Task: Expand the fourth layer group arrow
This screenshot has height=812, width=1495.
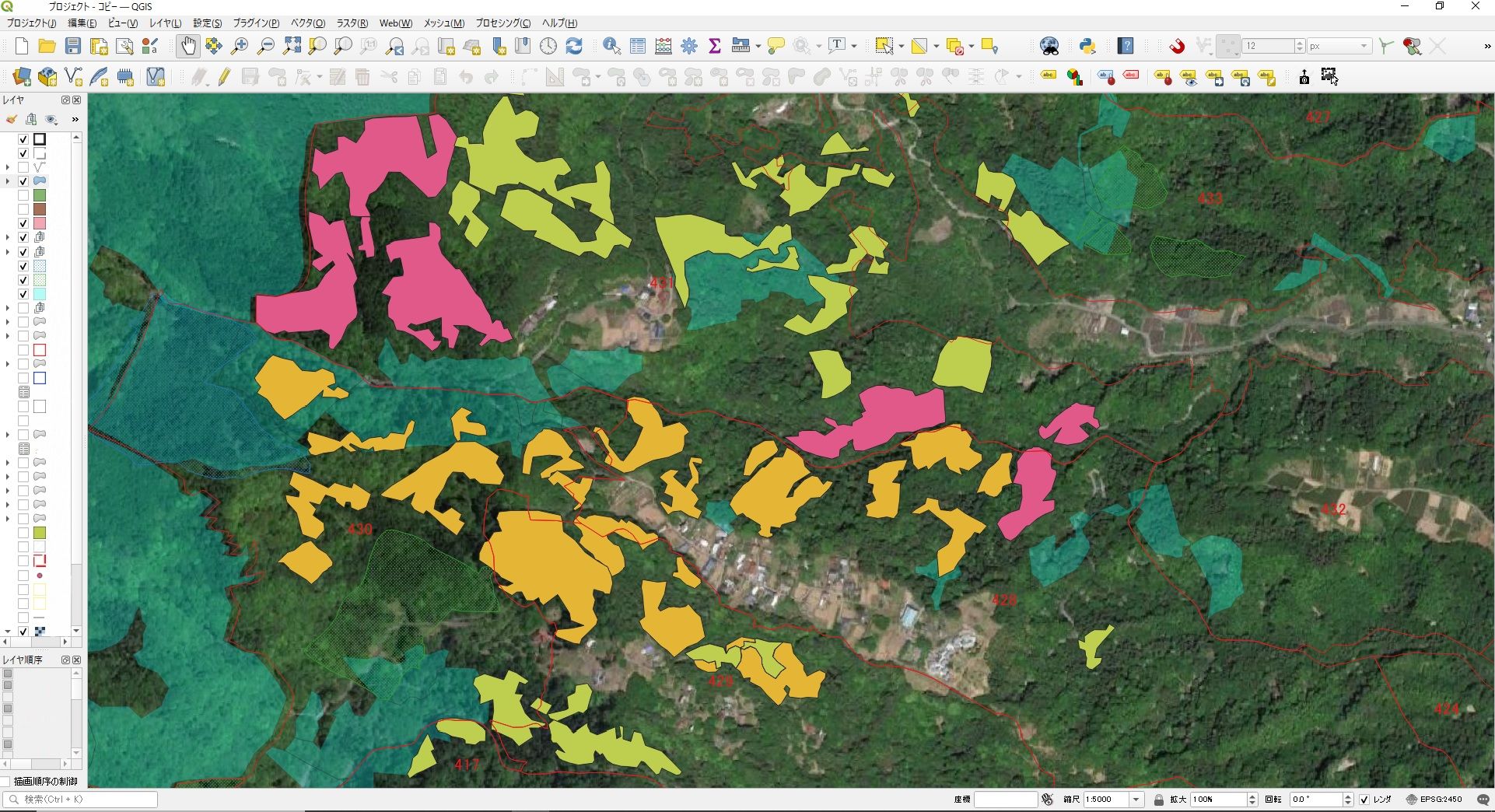Action: coord(8,181)
